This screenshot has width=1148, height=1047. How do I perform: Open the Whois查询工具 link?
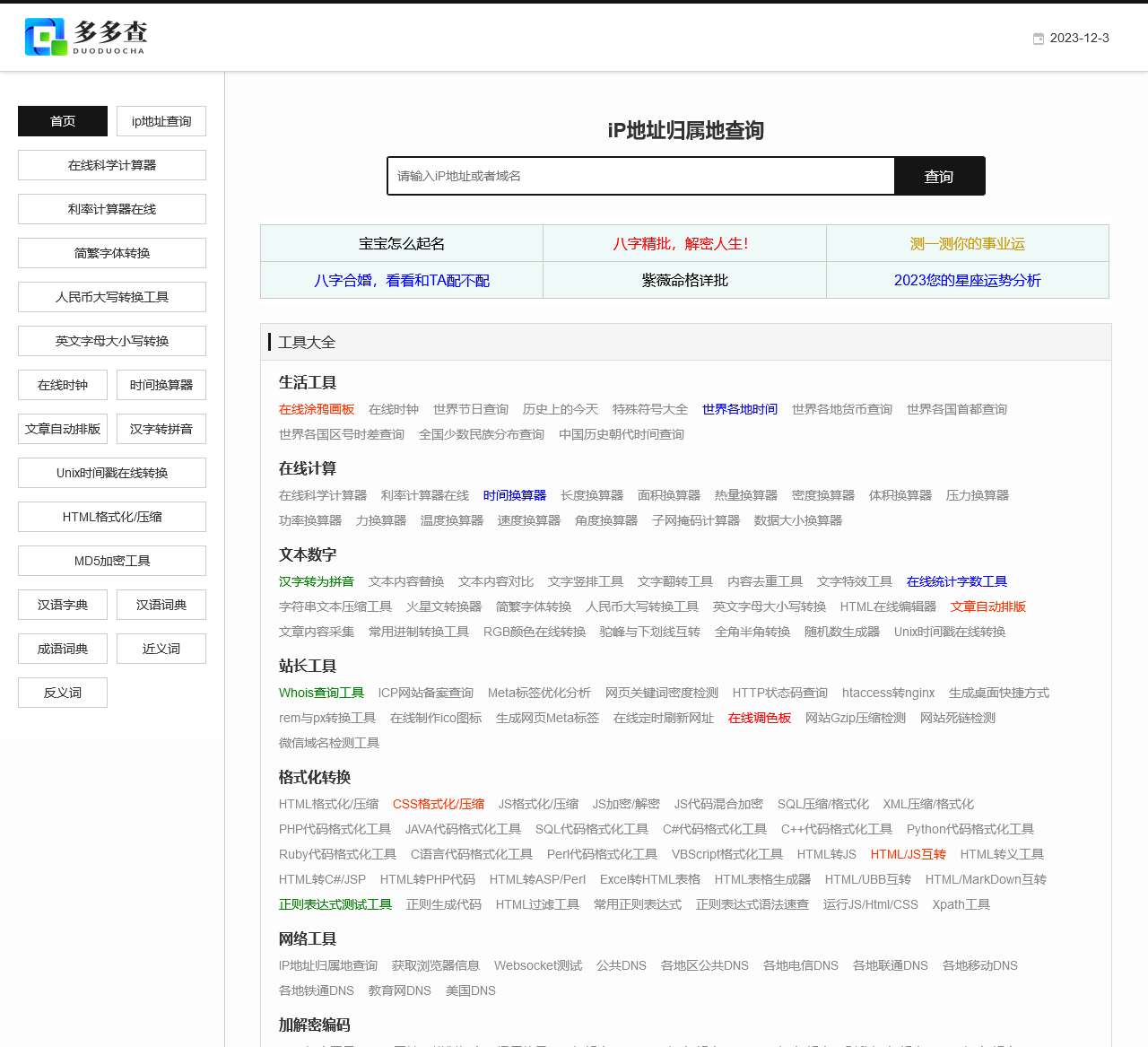coord(321,693)
